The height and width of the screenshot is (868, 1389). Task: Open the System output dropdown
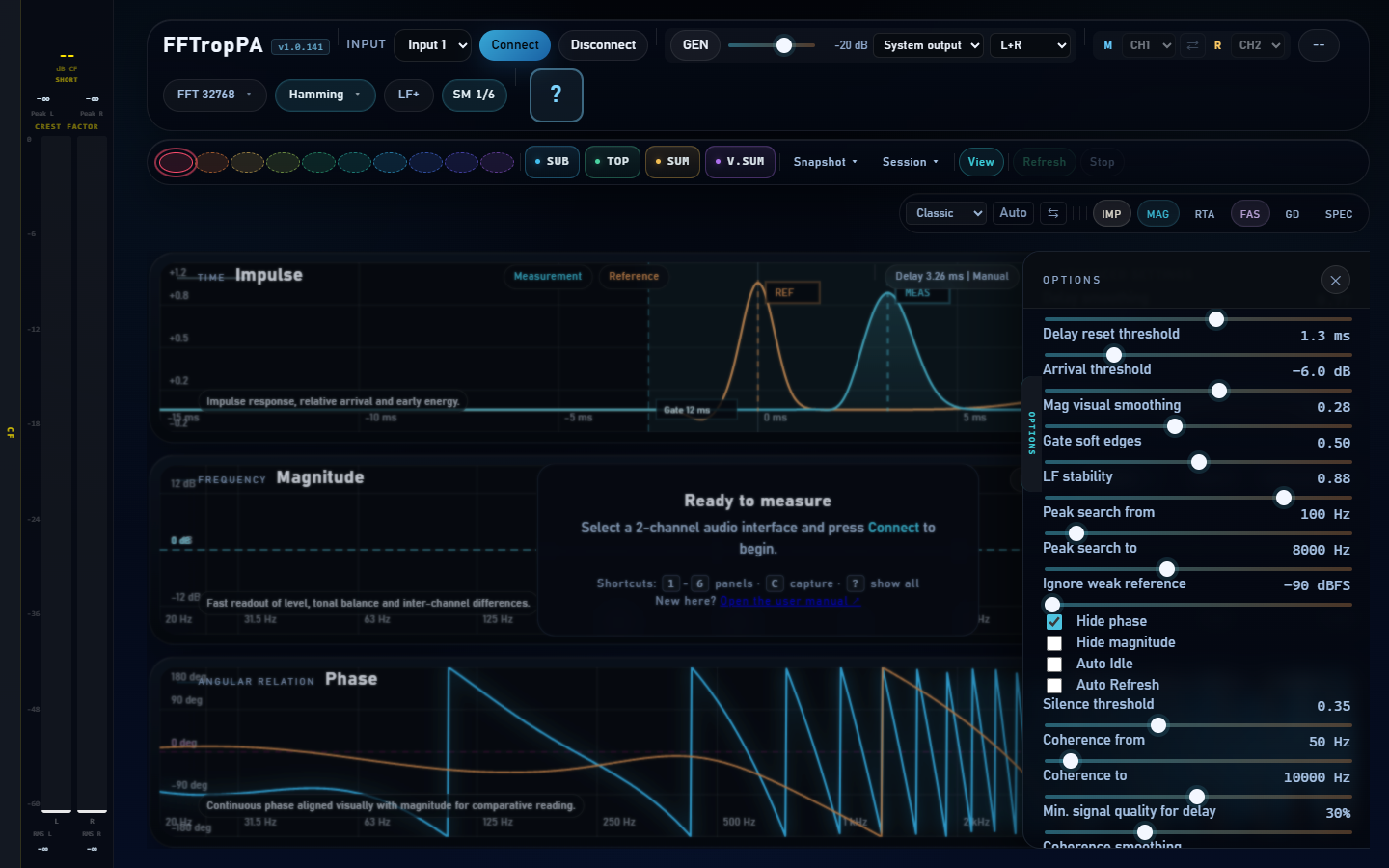coord(928,45)
